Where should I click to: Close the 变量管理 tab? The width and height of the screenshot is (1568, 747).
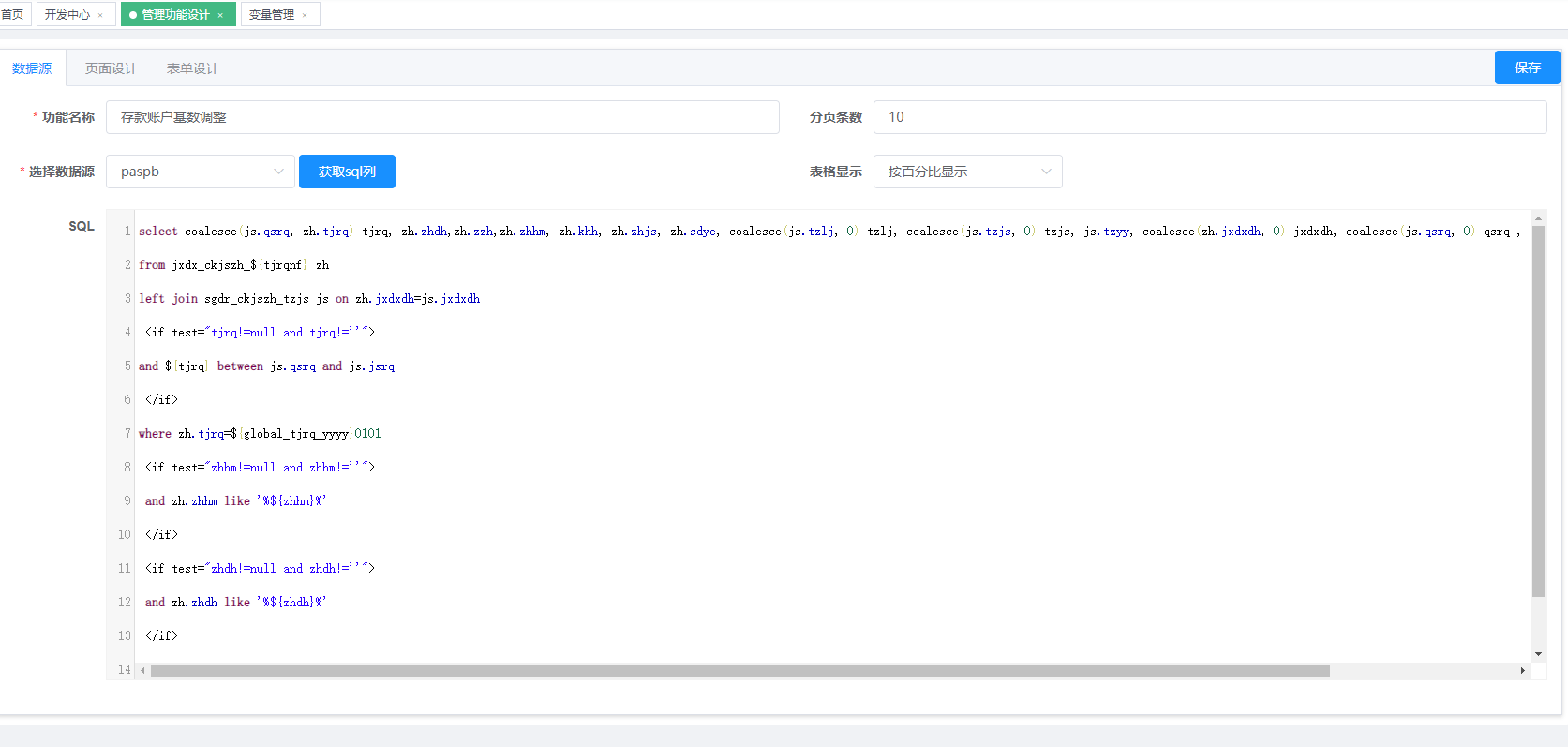tap(305, 15)
